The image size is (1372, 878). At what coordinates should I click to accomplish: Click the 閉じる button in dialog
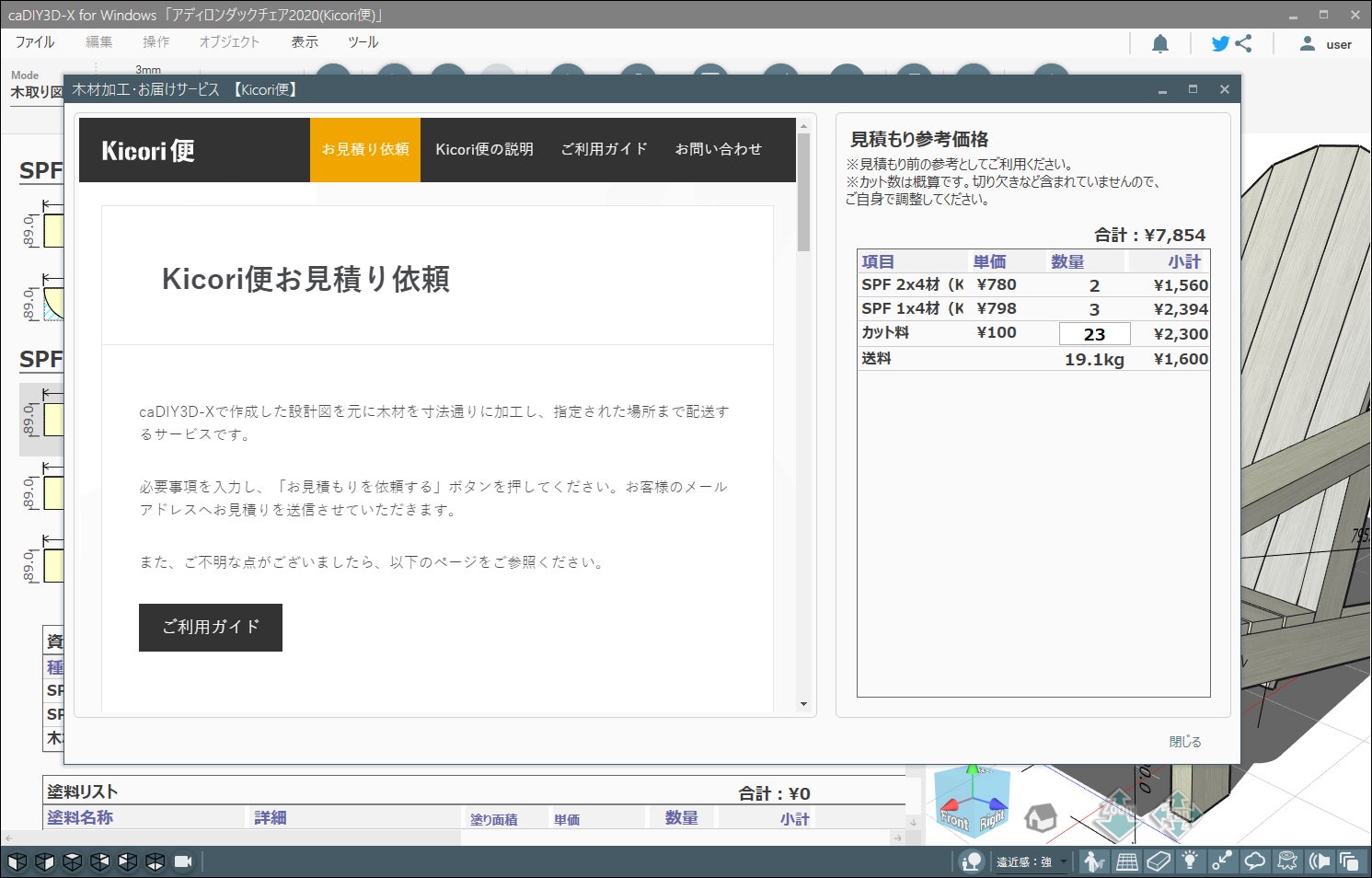[1185, 742]
